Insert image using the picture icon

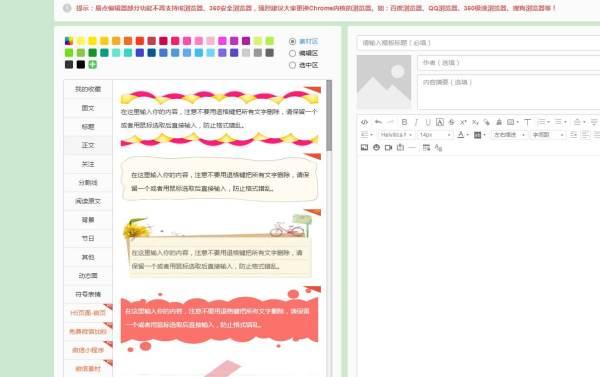coord(364,147)
